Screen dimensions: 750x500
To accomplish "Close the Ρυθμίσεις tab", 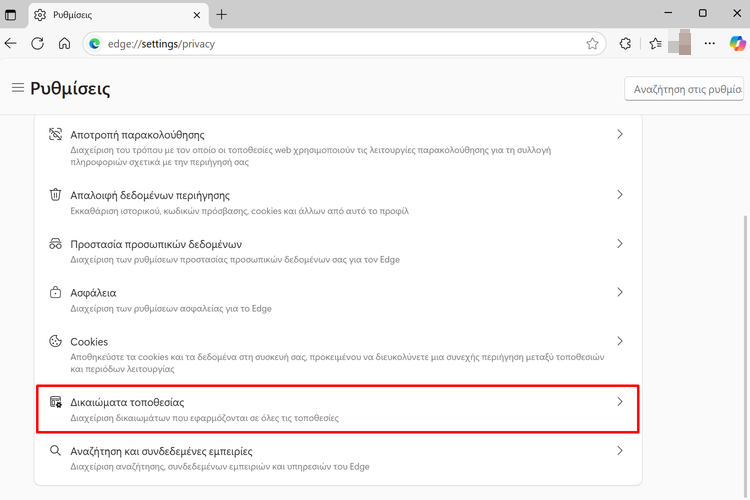I will tap(197, 15).
